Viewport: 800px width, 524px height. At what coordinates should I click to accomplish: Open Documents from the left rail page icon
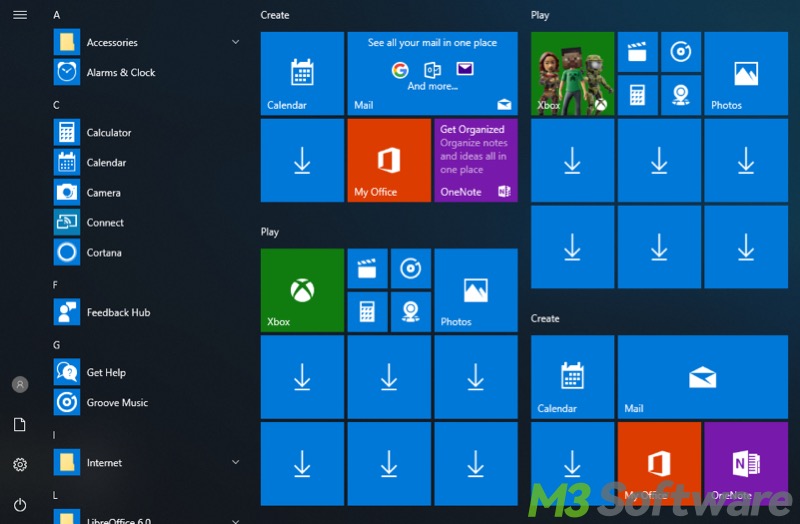[20, 425]
